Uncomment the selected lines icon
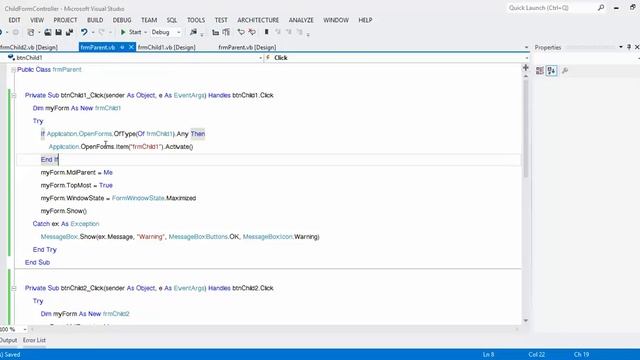This screenshot has height=360, width=640. 252,32
